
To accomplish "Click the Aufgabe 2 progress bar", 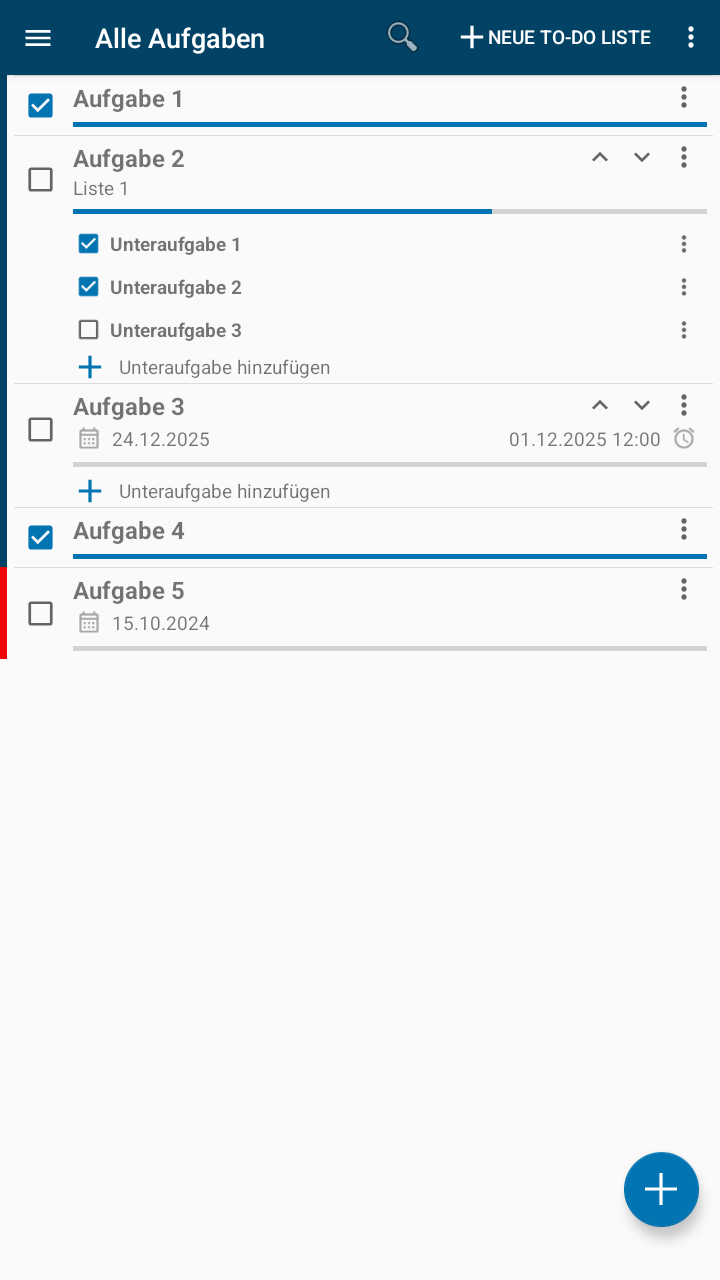I will pos(390,211).
